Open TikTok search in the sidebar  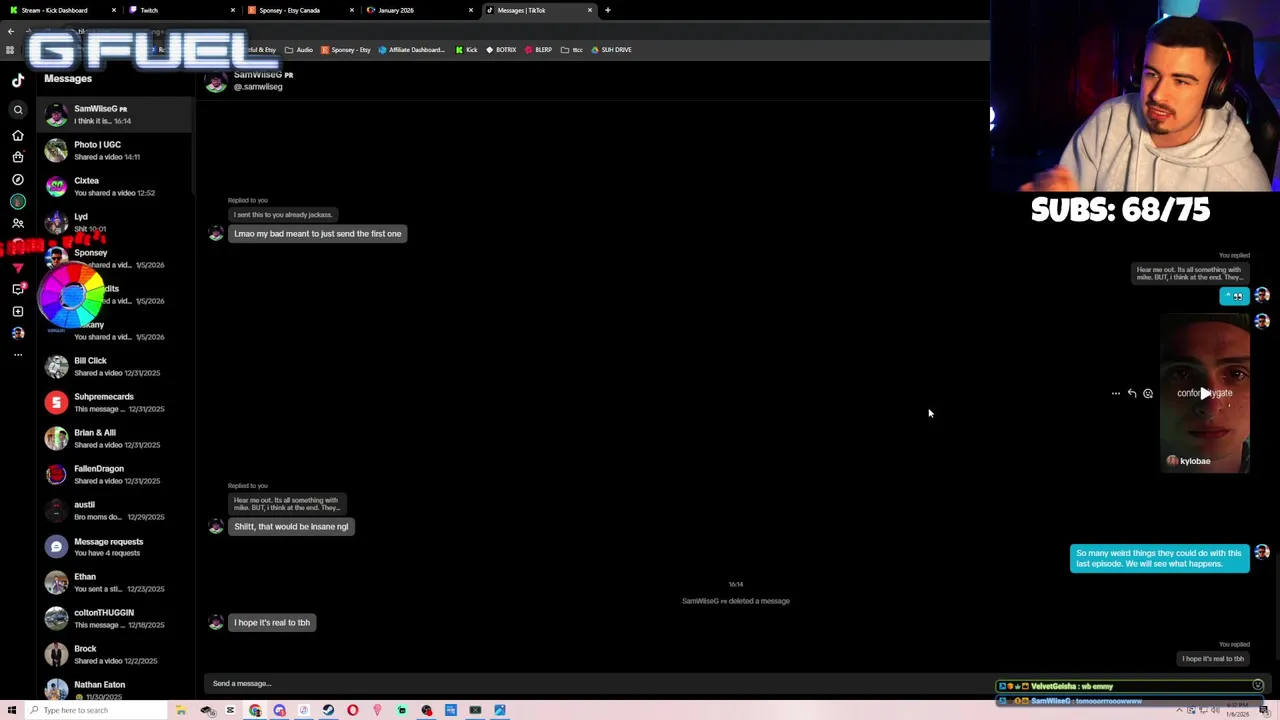(x=18, y=110)
